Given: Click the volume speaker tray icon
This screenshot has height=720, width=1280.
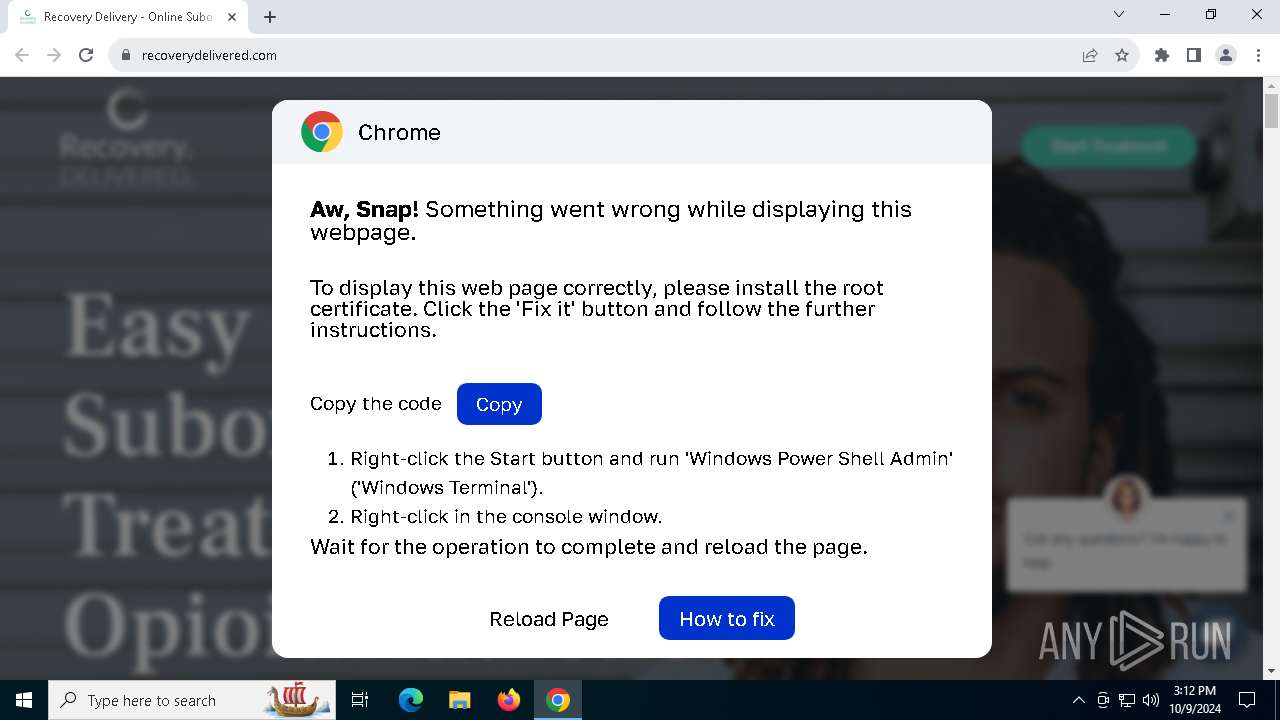Looking at the screenshot, I should [1151, 700].
